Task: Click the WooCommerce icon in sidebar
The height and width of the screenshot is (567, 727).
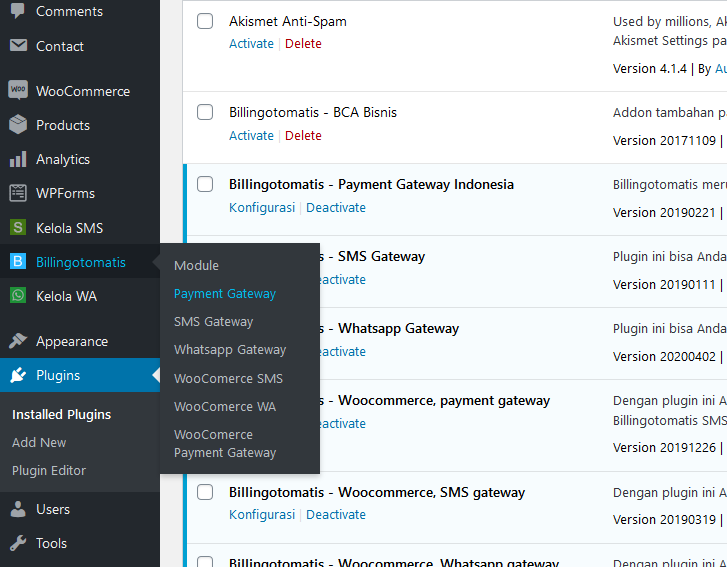Action: click(x=18, y=91)
